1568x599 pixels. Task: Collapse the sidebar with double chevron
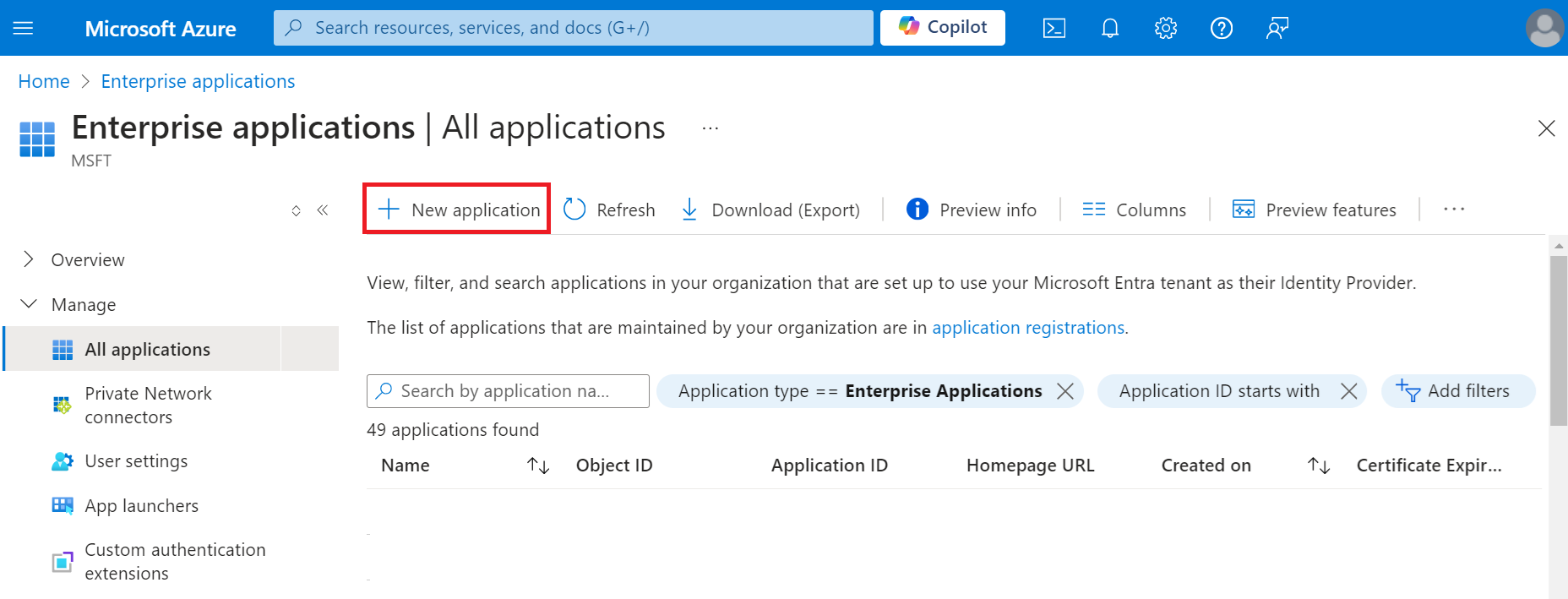pyautogui.click(x=323, y=210)
